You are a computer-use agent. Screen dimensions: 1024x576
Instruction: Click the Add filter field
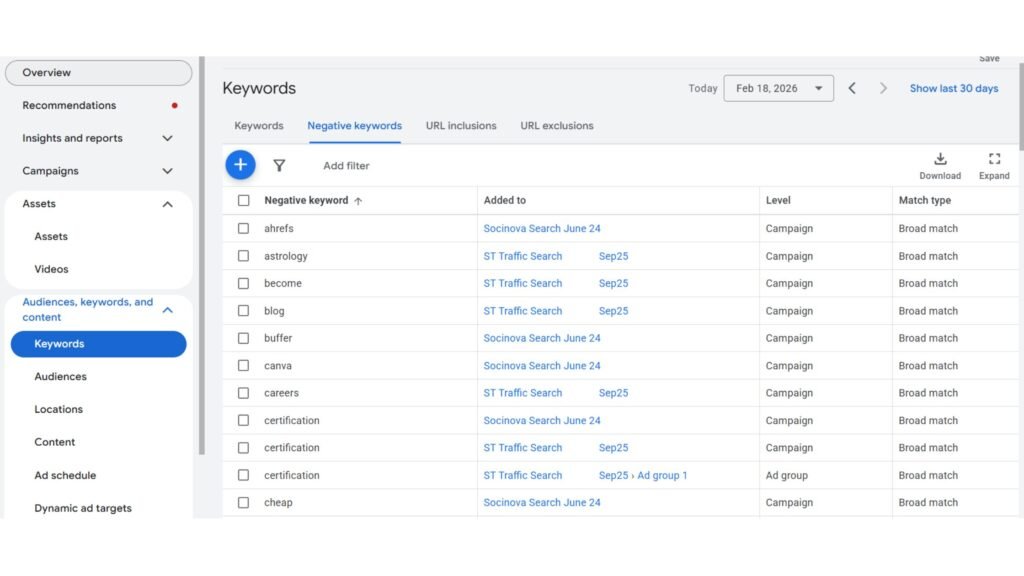(345, 165)
